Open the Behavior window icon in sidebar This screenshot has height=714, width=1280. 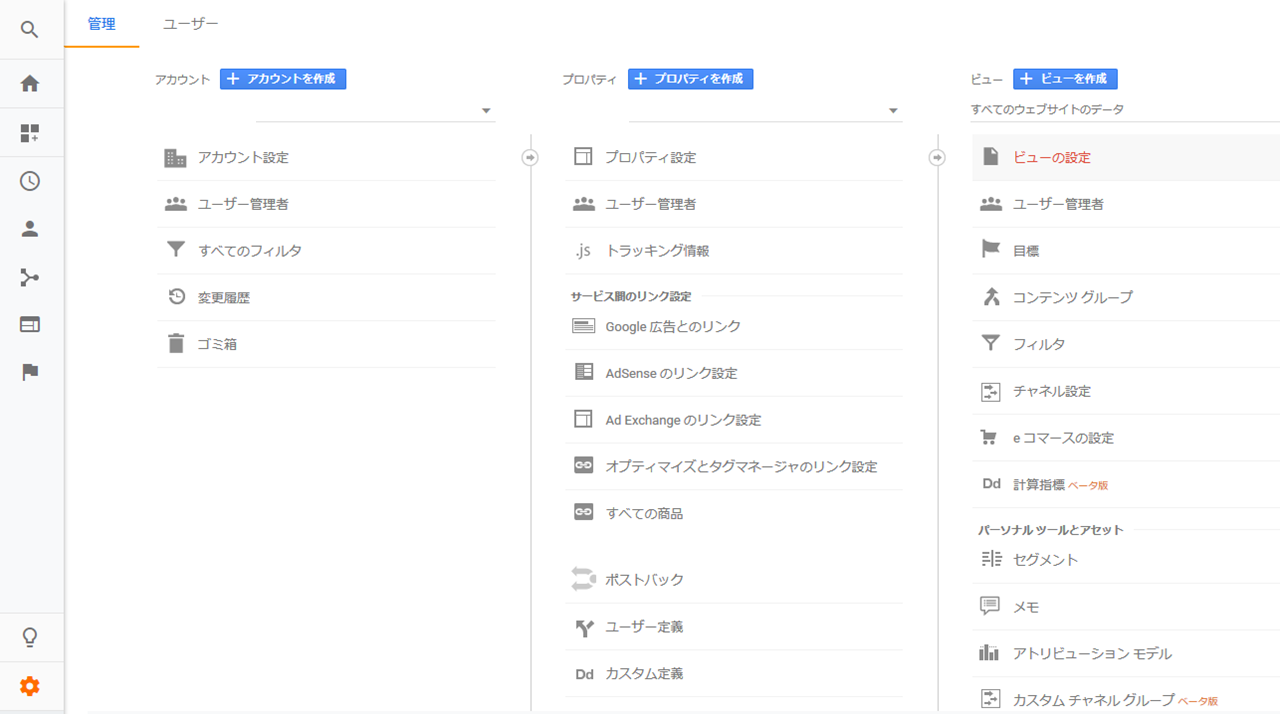click(30, 325)
